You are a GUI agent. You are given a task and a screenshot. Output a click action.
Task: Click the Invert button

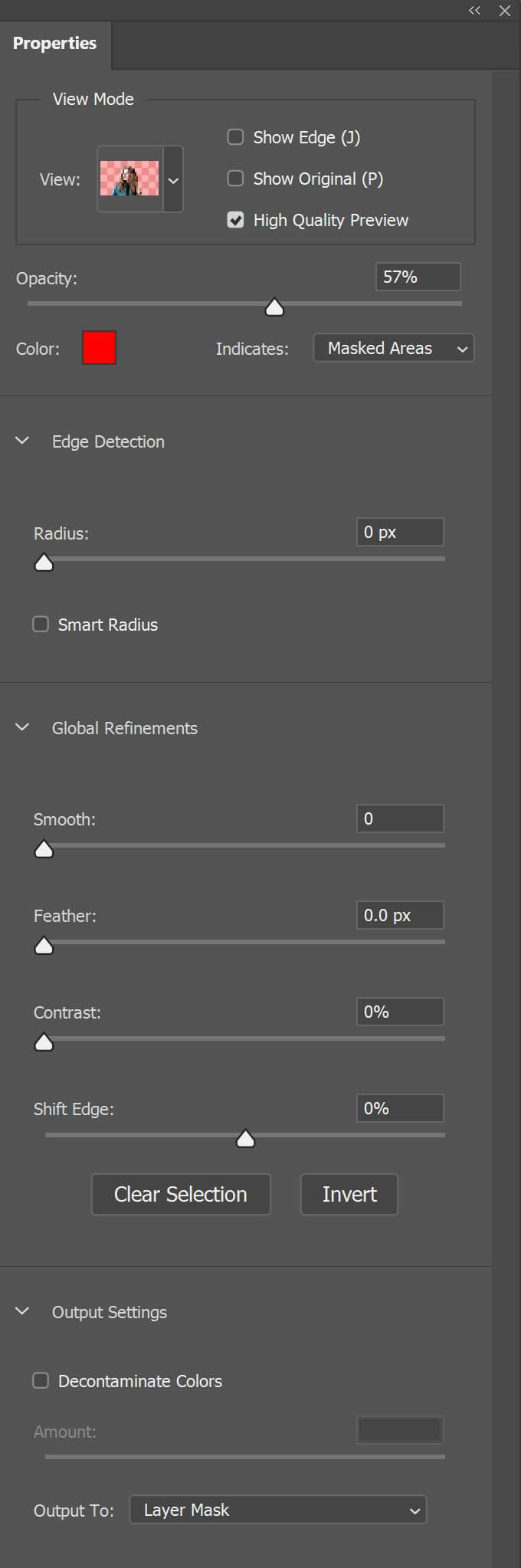pos(349,1194)
